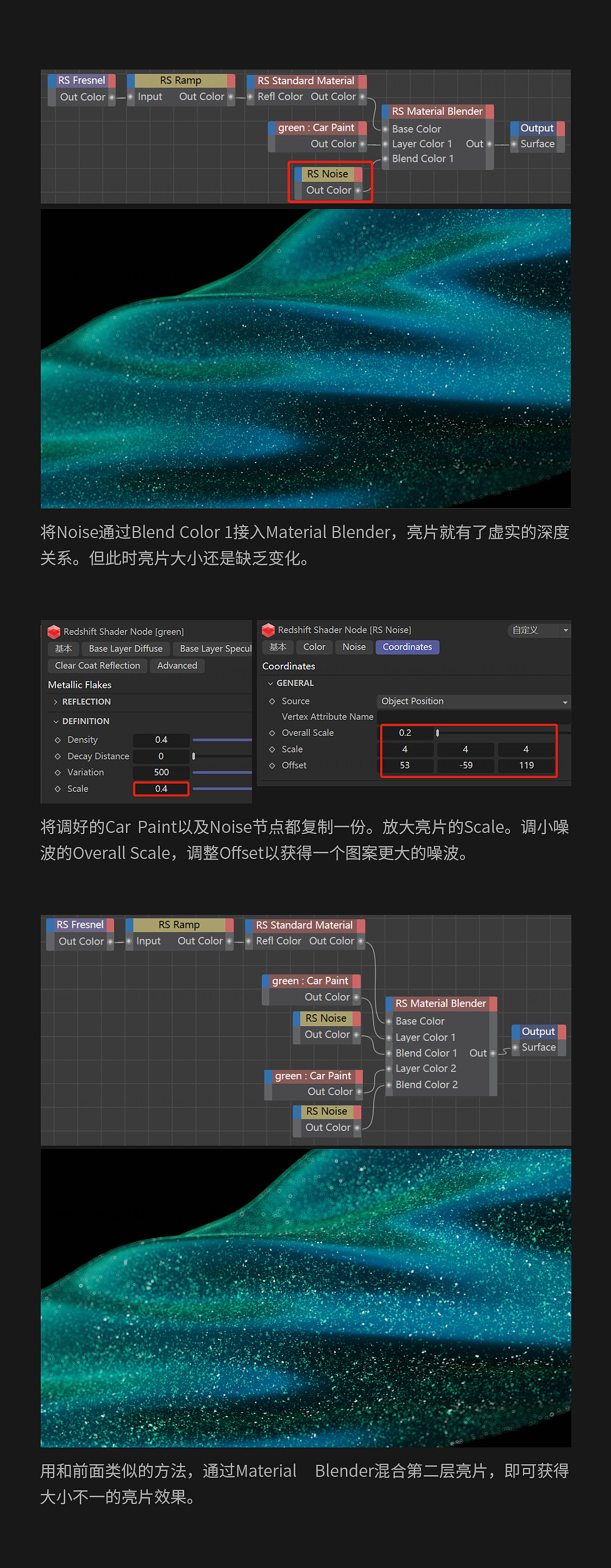
Task: Click the second aurora render below the lower graph
Action: pos(306,1298)
